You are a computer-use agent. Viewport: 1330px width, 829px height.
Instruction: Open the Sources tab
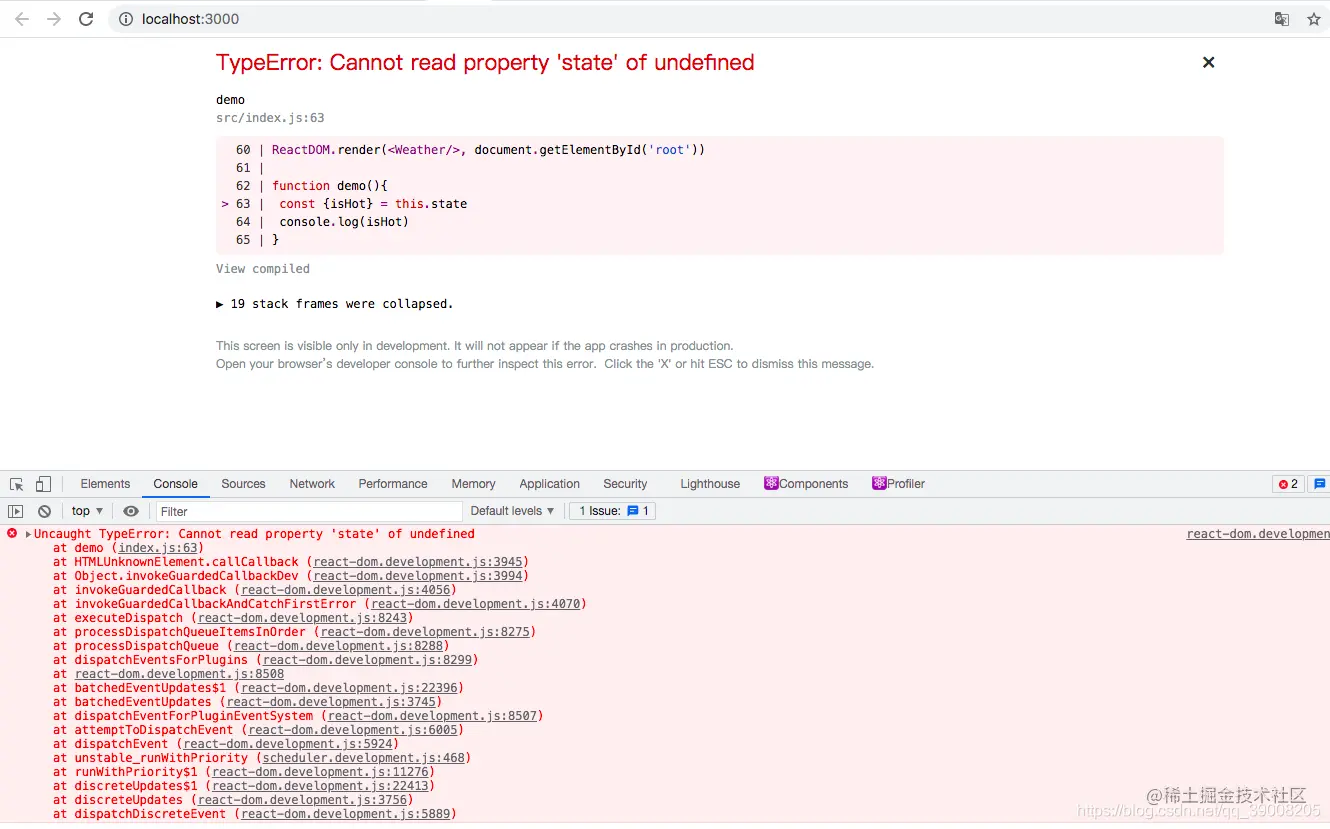[x=243, y=484]
